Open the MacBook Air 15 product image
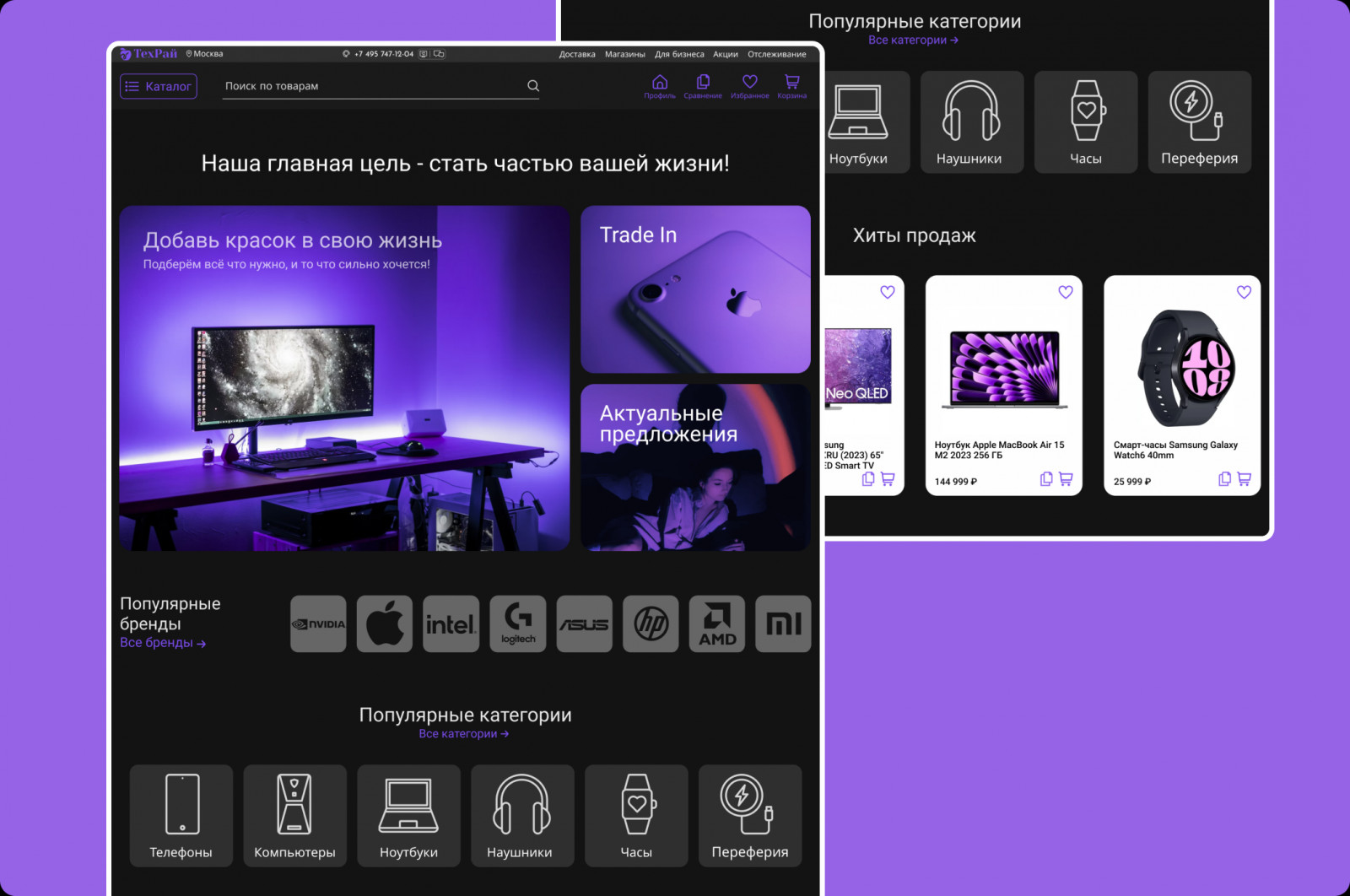Image resolution: width=1350 pixels, height=896 pixels. (1004, 370)
